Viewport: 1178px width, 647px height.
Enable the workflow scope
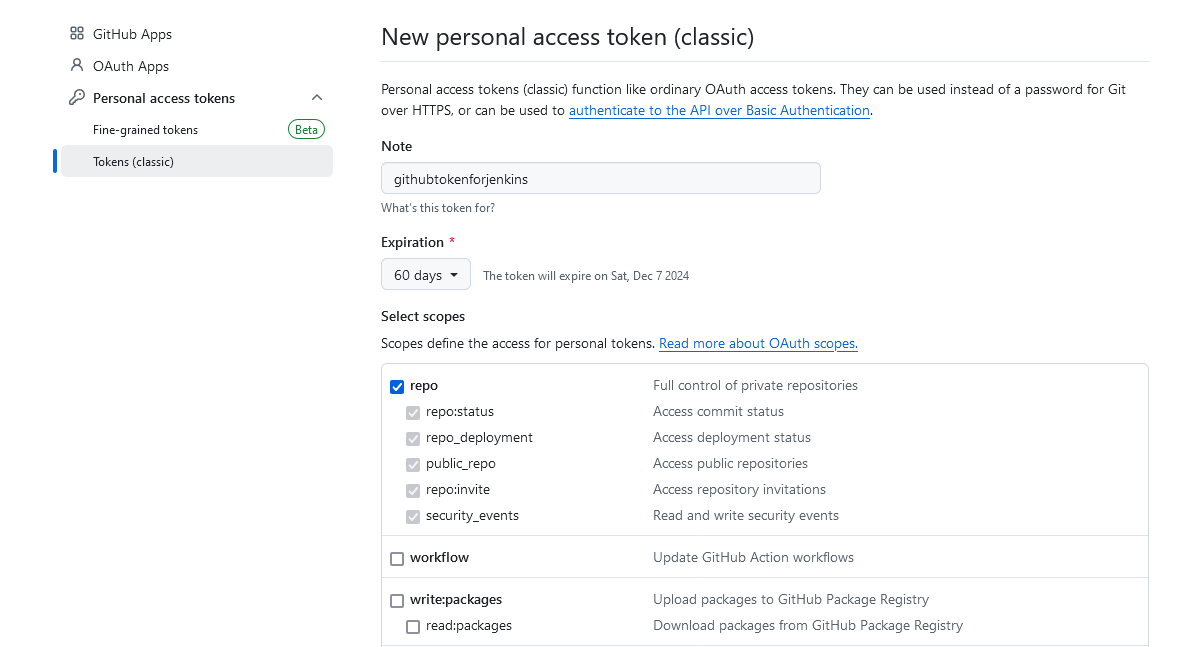click(x=397, y=558)
